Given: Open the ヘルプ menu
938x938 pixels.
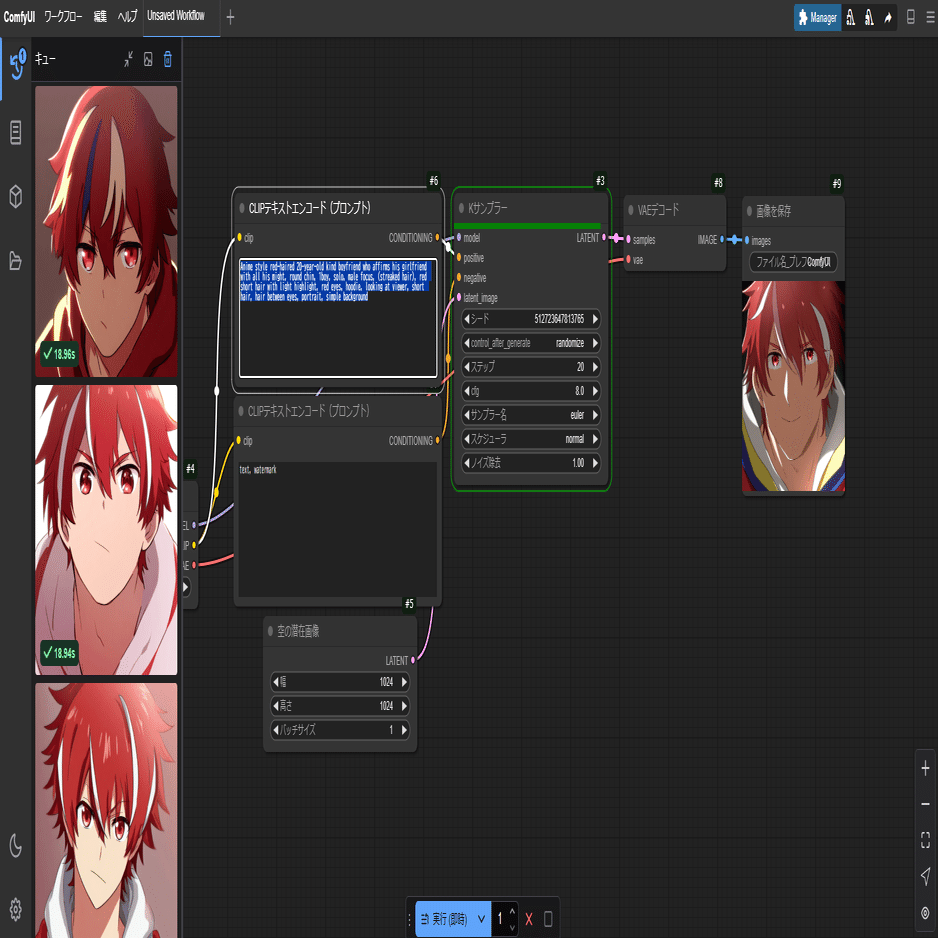Looking at the screenshot, I should pos(127,17).
